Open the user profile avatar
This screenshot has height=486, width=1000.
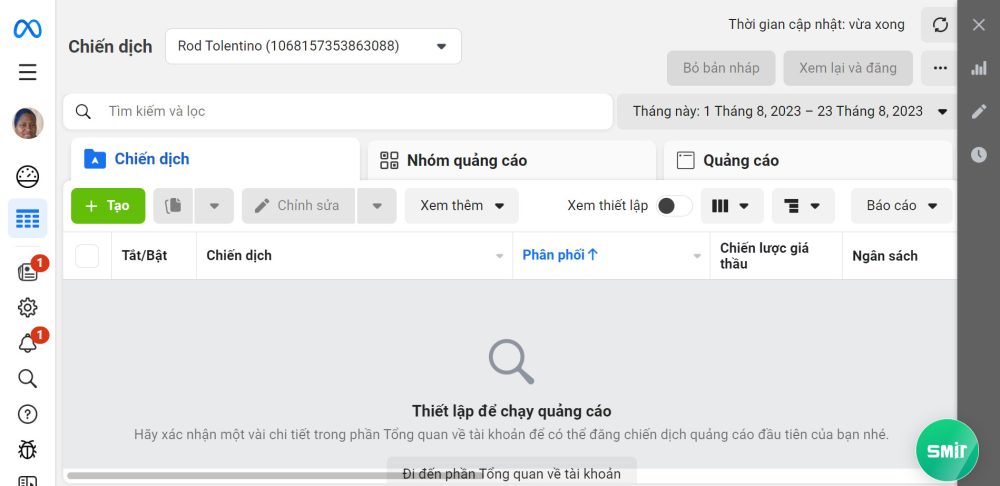(x=28, y=123)
